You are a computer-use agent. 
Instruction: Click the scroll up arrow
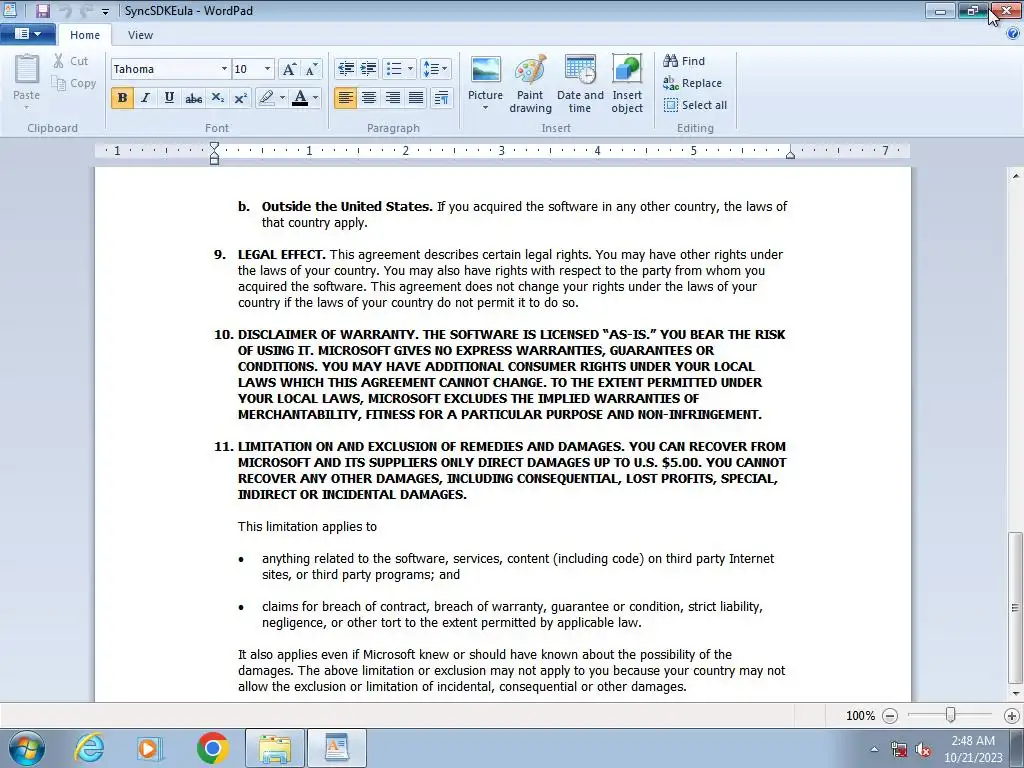1015,176
